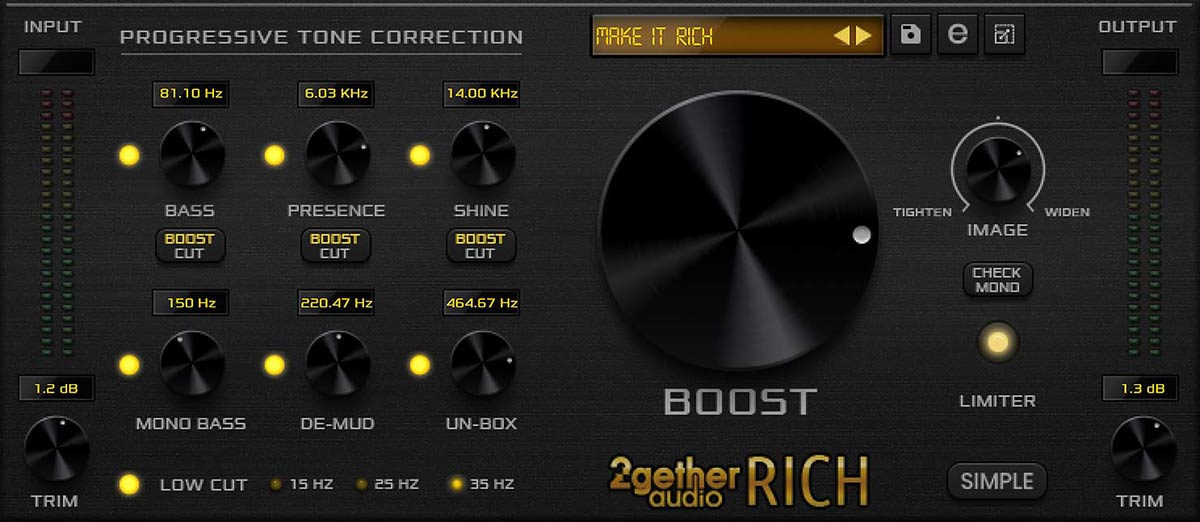Toggle the LOW CUT yellow LED
Screen dimensions: 1200x522
coord(129,484)
